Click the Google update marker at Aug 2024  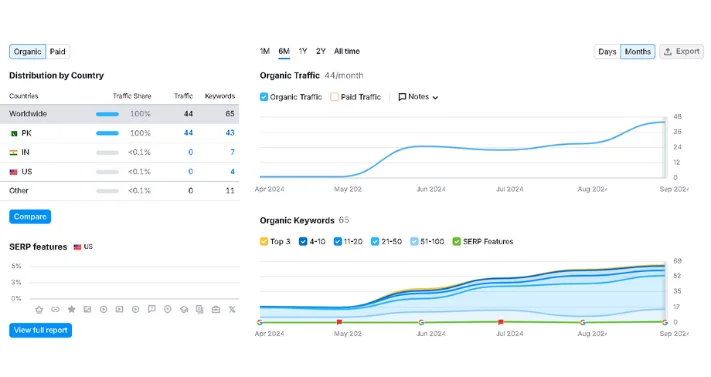coord(583,323)
